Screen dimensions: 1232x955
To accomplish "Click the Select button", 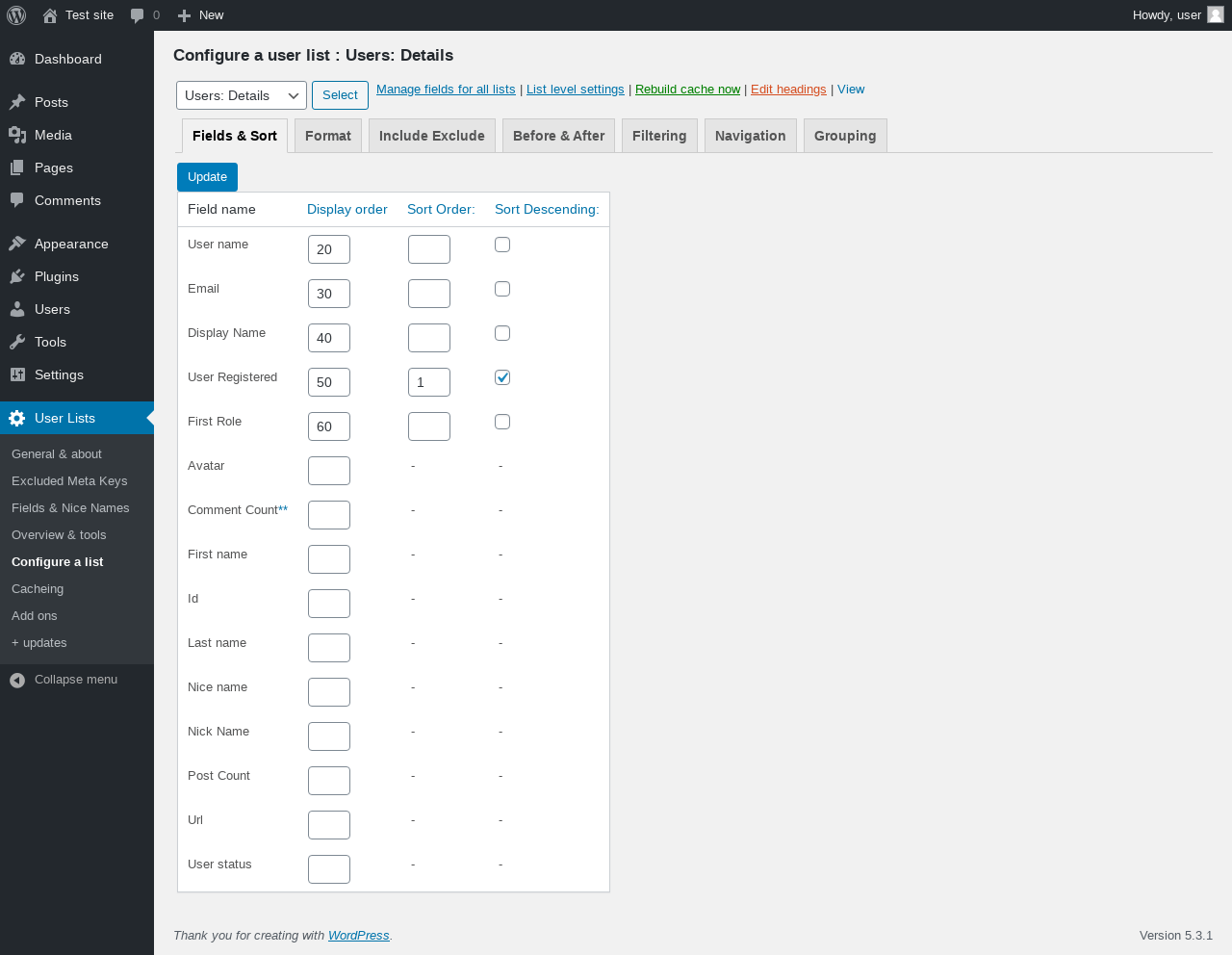I will (340, 95).
